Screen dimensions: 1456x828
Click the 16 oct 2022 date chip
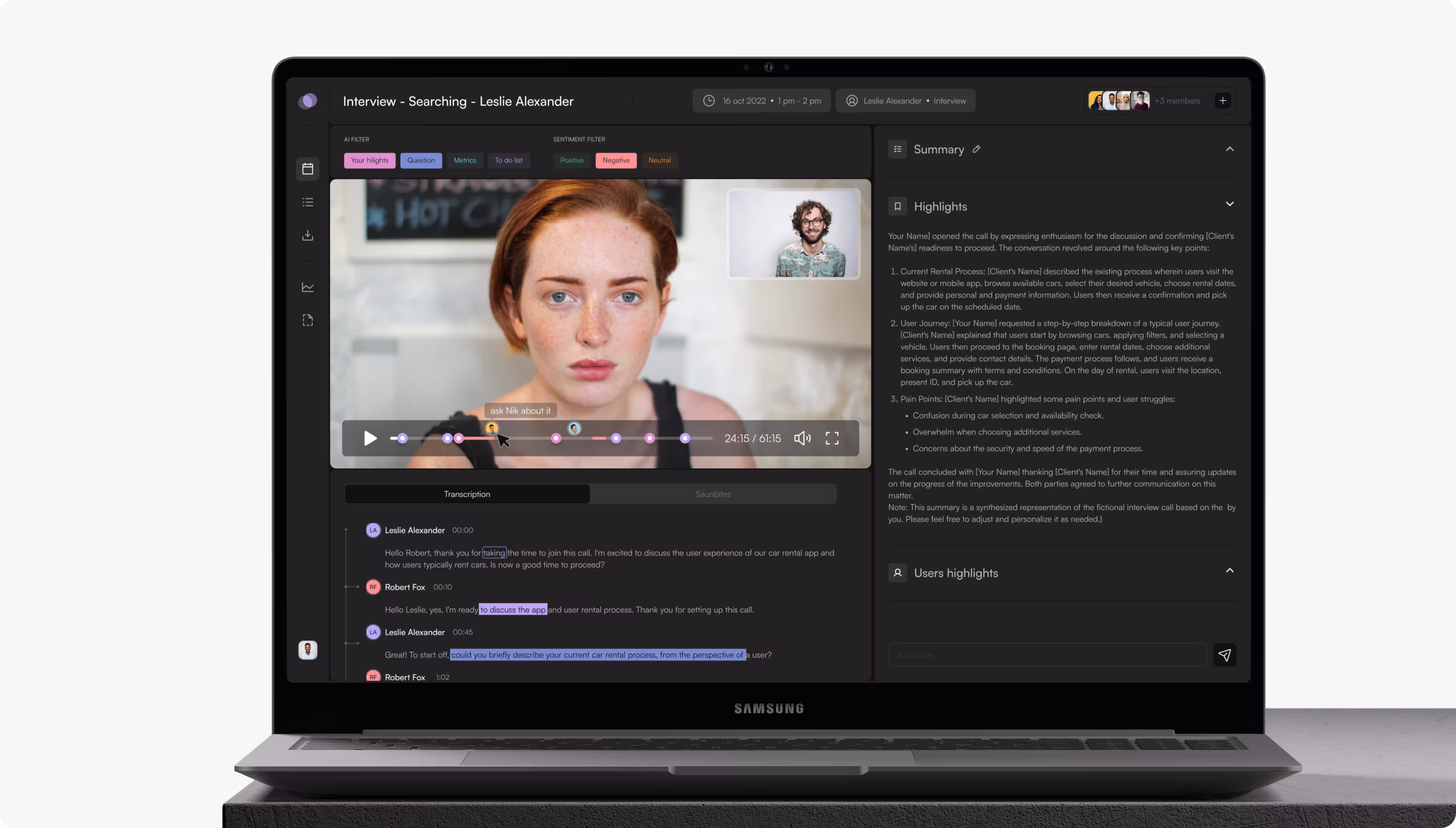(x=762, y=101)
